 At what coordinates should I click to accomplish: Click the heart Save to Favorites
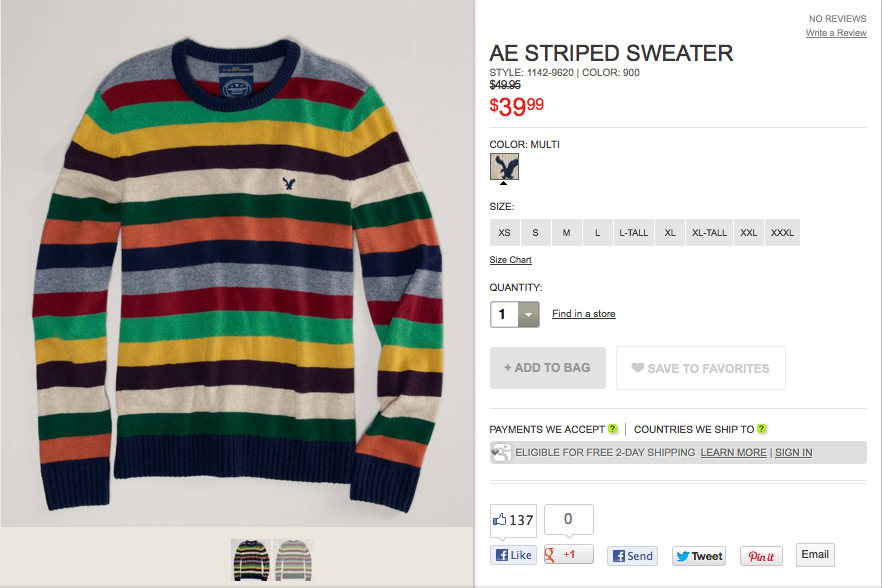[x=701, y=368]
